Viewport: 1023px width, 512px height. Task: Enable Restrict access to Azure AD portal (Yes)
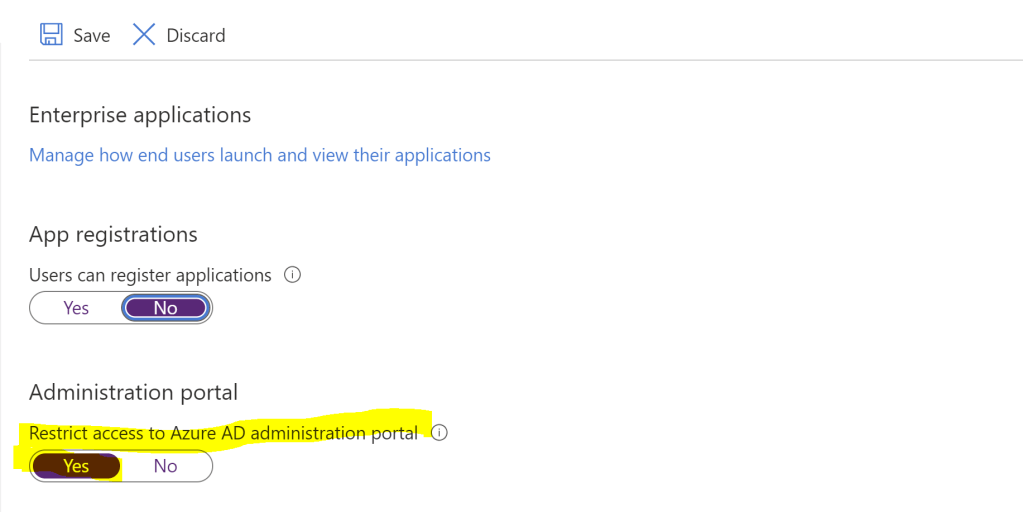point(76,466)
